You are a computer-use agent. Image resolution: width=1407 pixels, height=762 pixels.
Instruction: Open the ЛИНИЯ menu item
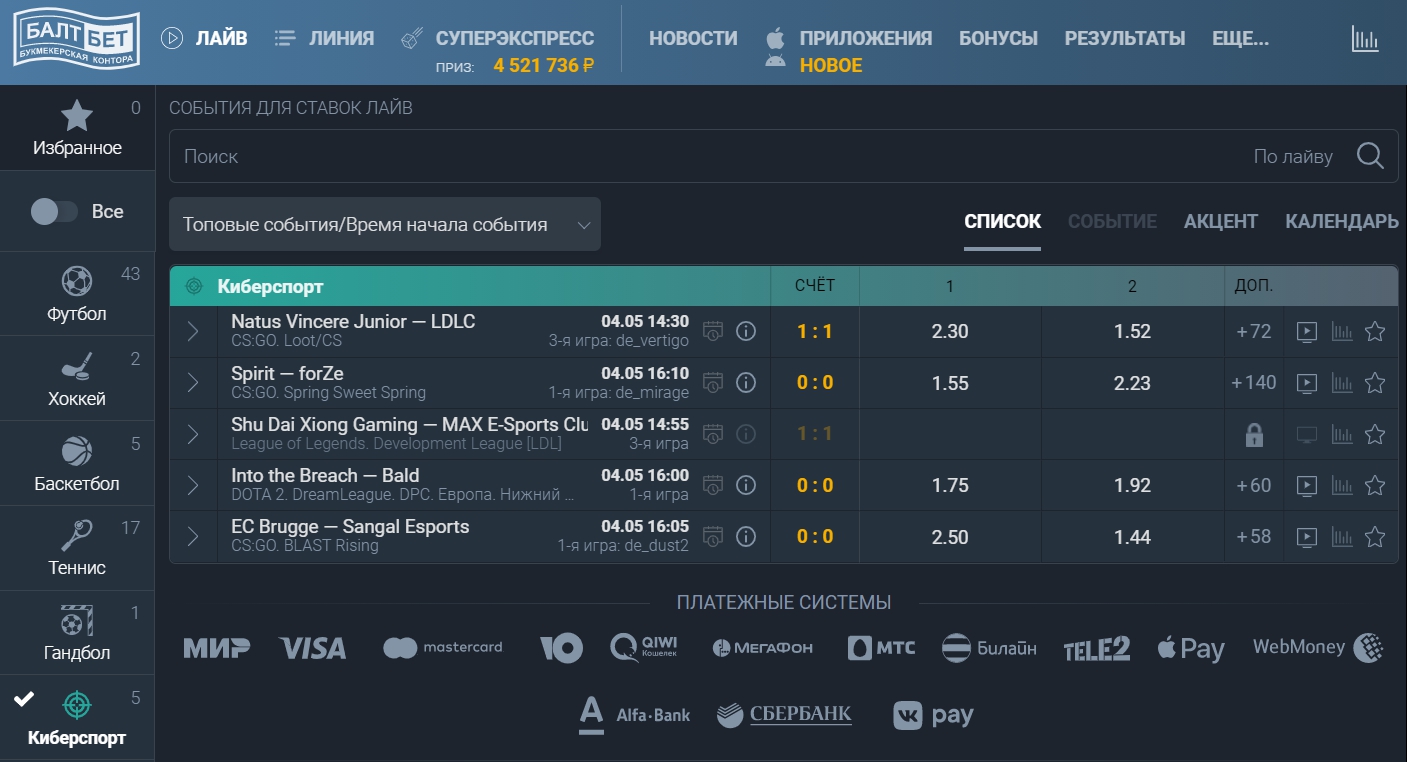pyautogui.click(x=340, y=38)
